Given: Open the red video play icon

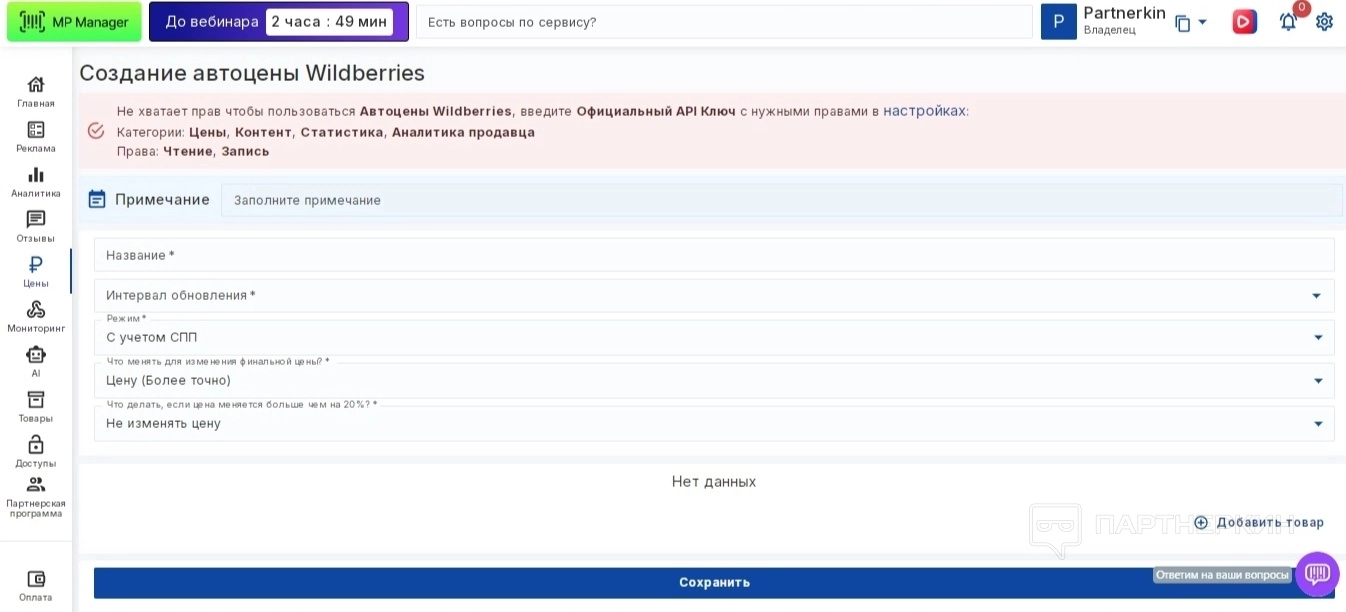Looking at the screenshot, I should 1244,22.
